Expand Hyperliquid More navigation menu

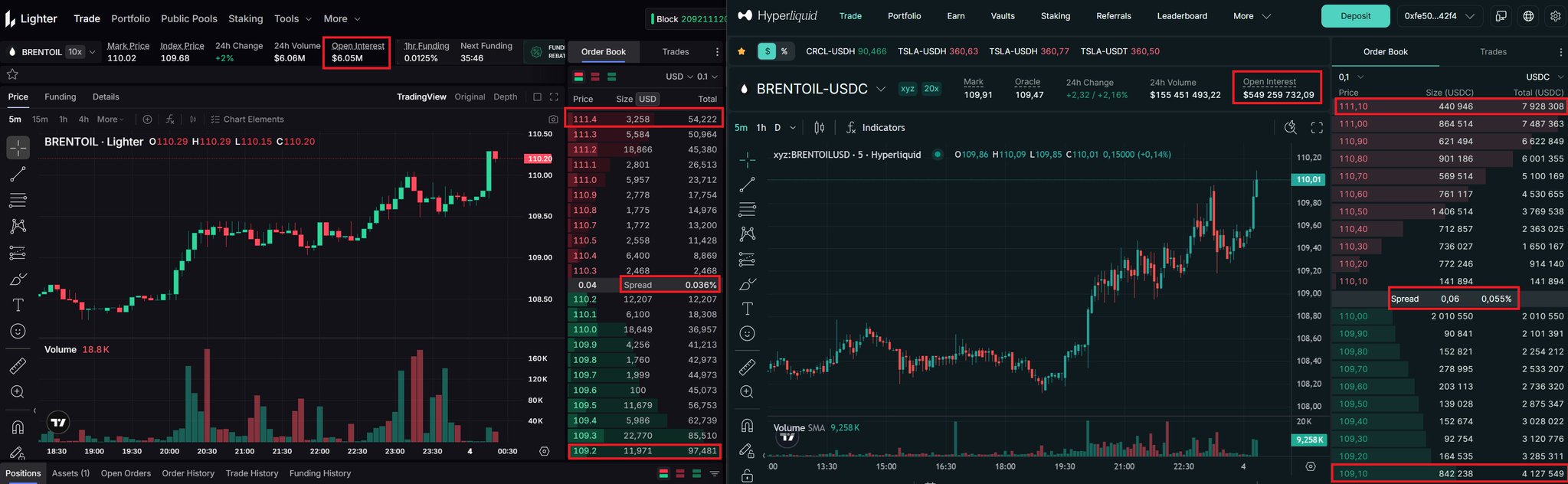[1252, 16]
